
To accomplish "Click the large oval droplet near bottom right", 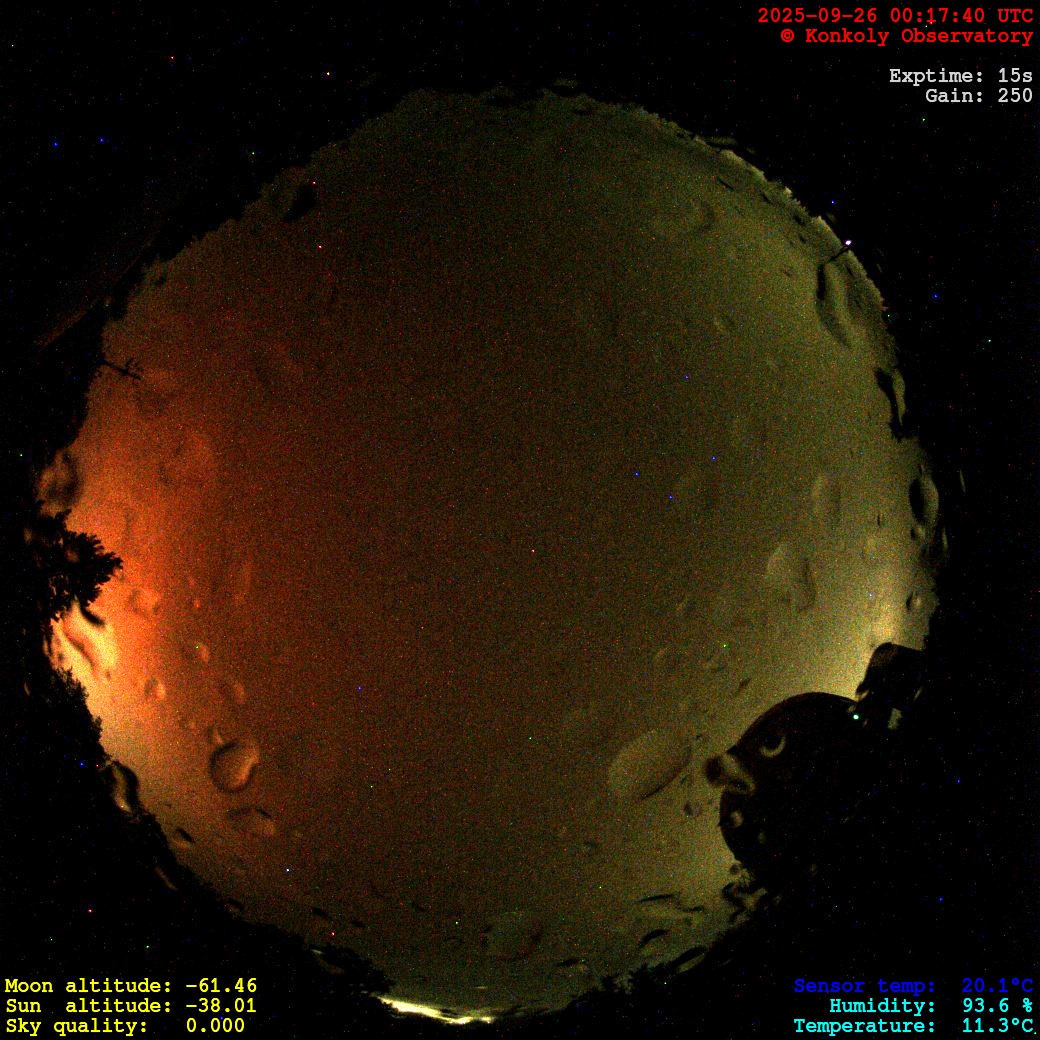I will 650,765.
